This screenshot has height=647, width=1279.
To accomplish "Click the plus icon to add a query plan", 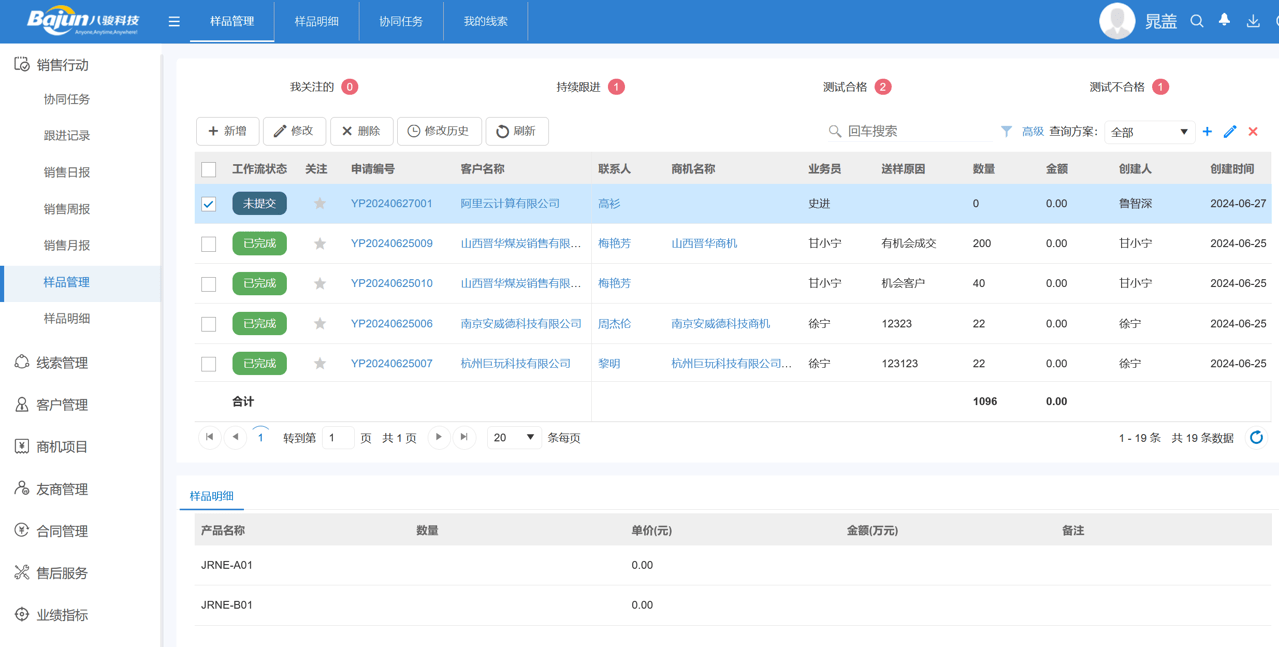I will click(1207, 131).
